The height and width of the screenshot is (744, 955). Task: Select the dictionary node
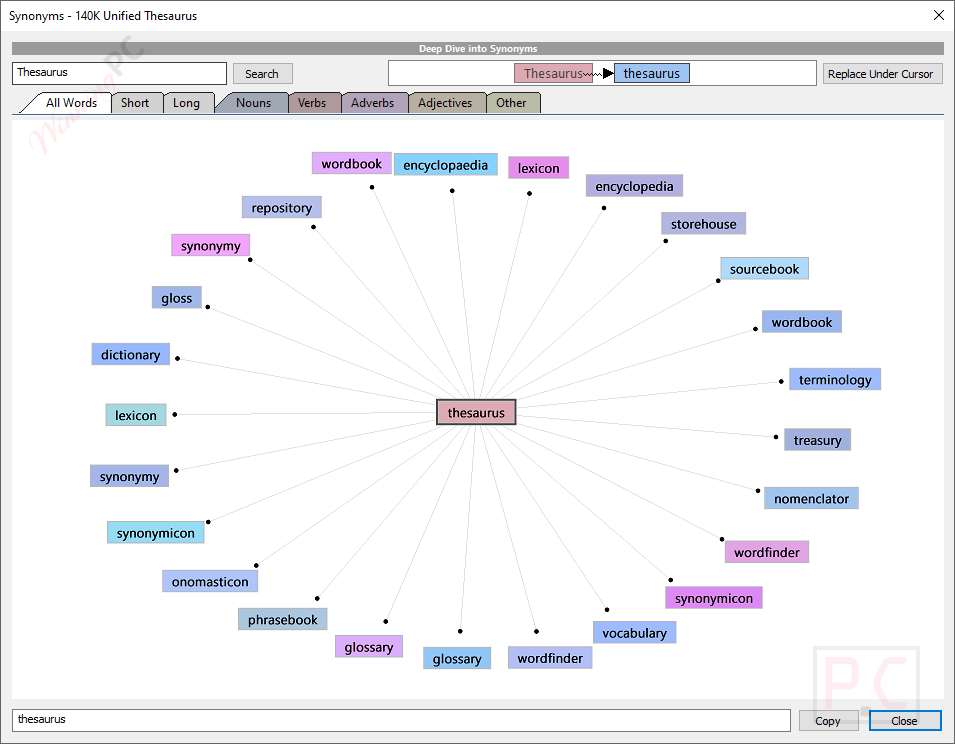pyautogui.click(x=131, y=354)
